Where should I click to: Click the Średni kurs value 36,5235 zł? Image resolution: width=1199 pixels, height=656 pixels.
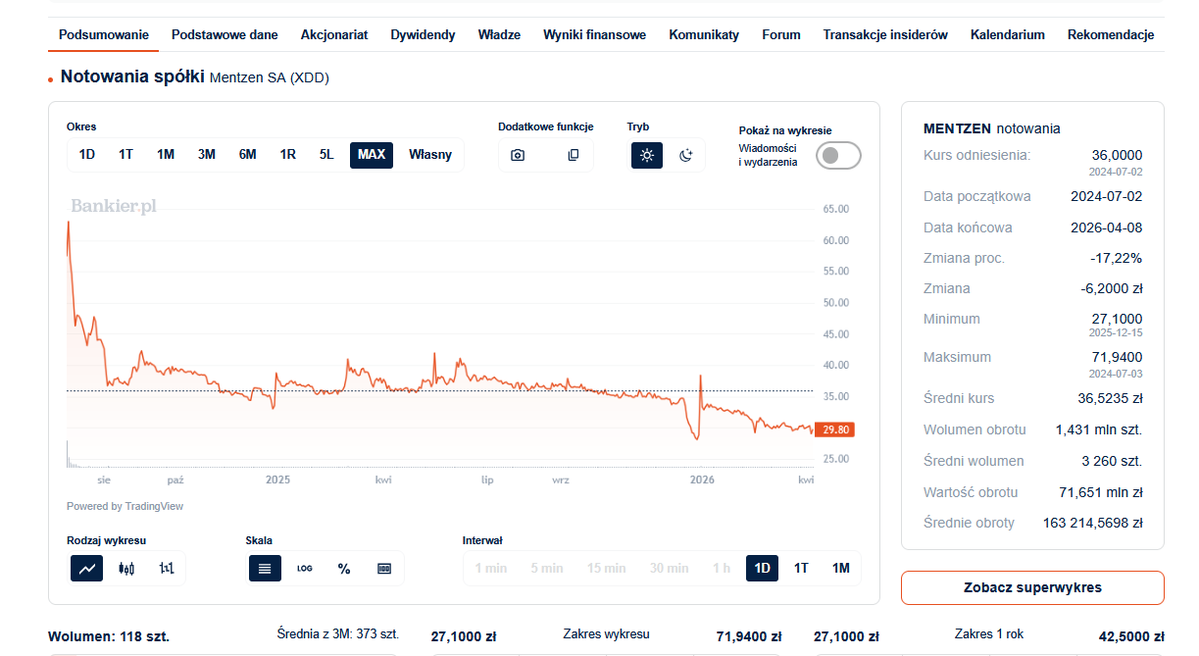pyautogui.click(x=1110, y=398)
